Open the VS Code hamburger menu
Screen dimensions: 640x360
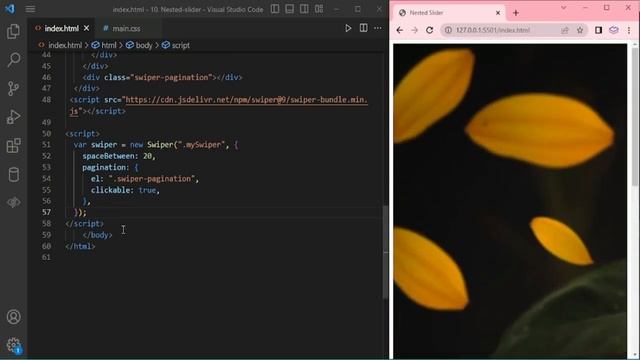click(x=30, y=9)
